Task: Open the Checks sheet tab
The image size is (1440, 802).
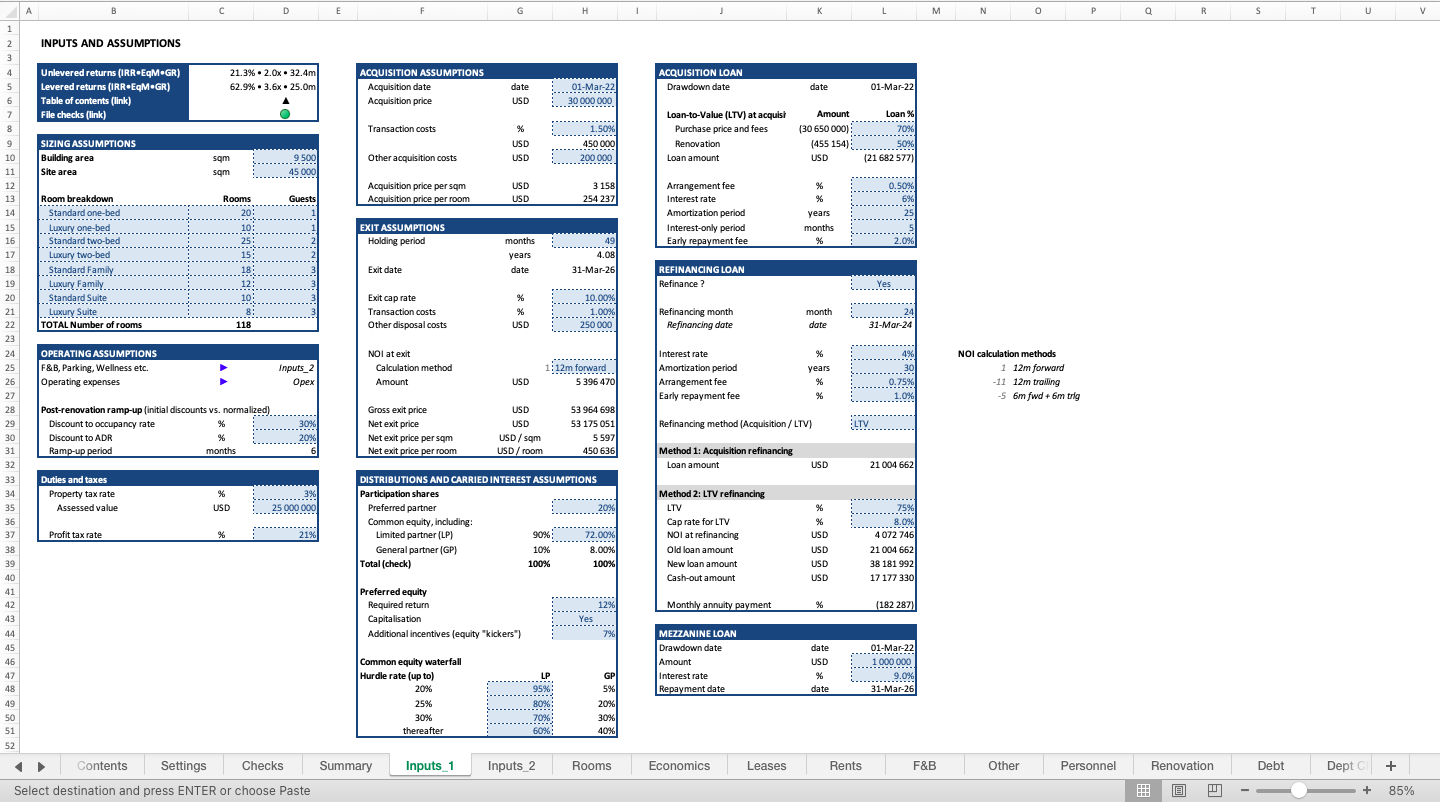Action: [263, 766]
